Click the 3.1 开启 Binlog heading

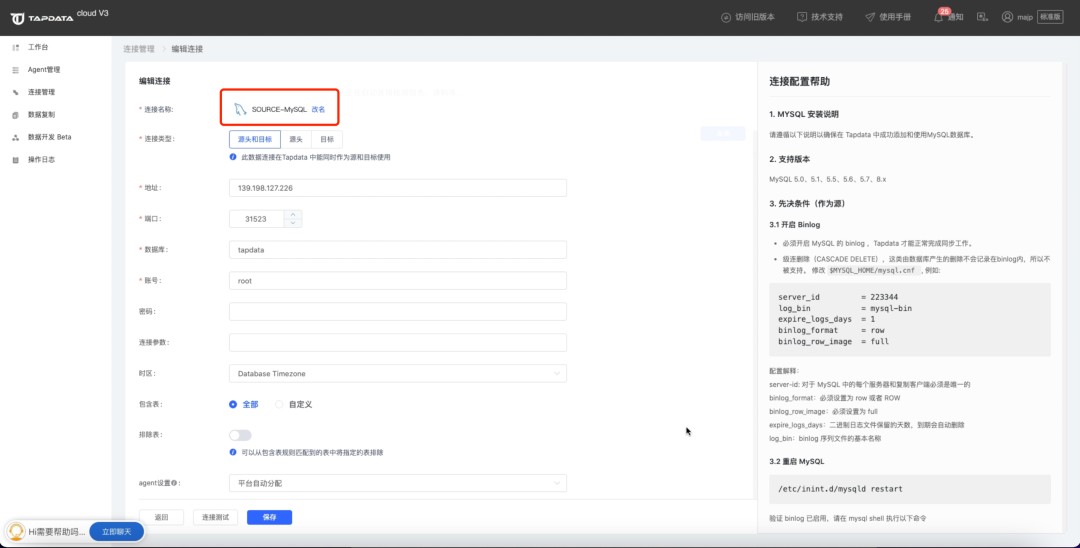tap(795, 224)
